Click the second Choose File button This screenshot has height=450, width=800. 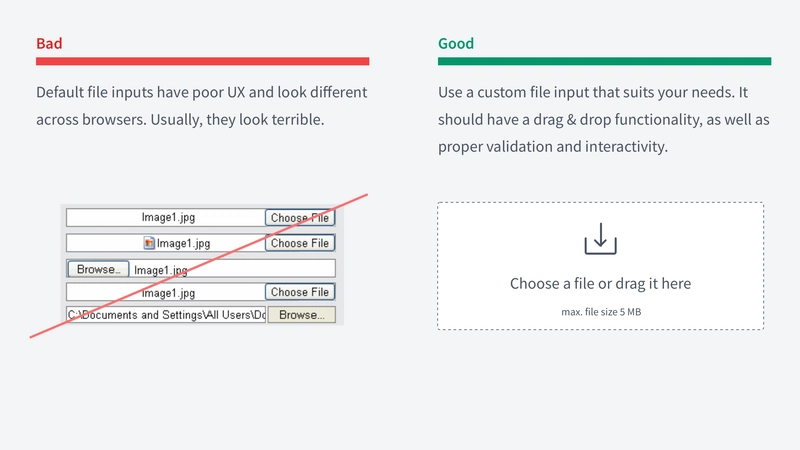tap(299, 243)
